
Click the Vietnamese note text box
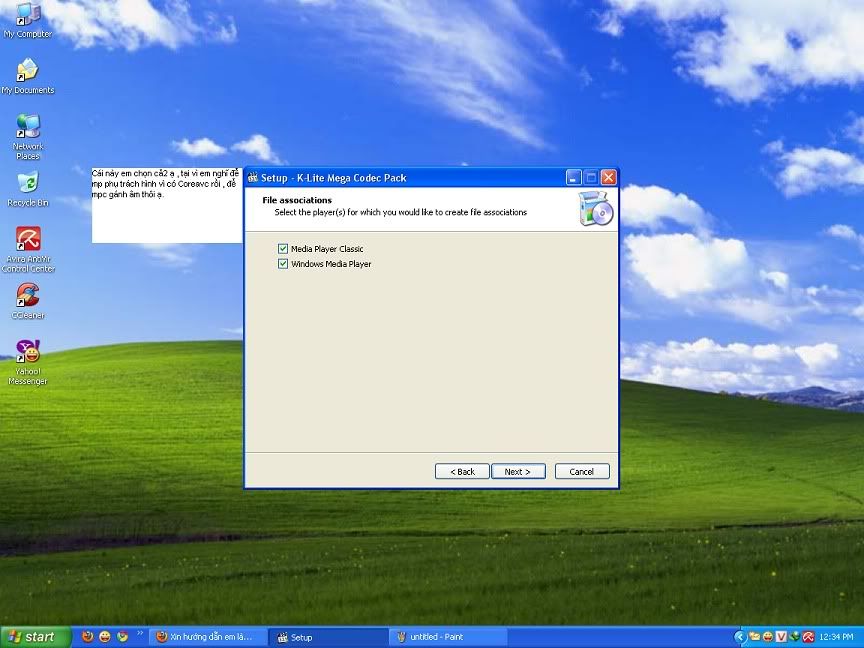point(167,205)
